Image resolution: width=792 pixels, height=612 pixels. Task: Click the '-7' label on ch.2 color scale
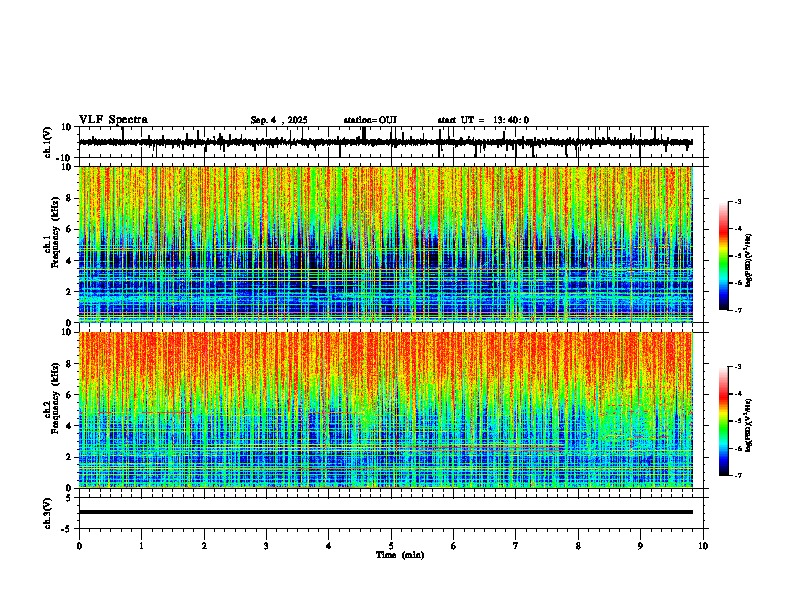(737, 475)
